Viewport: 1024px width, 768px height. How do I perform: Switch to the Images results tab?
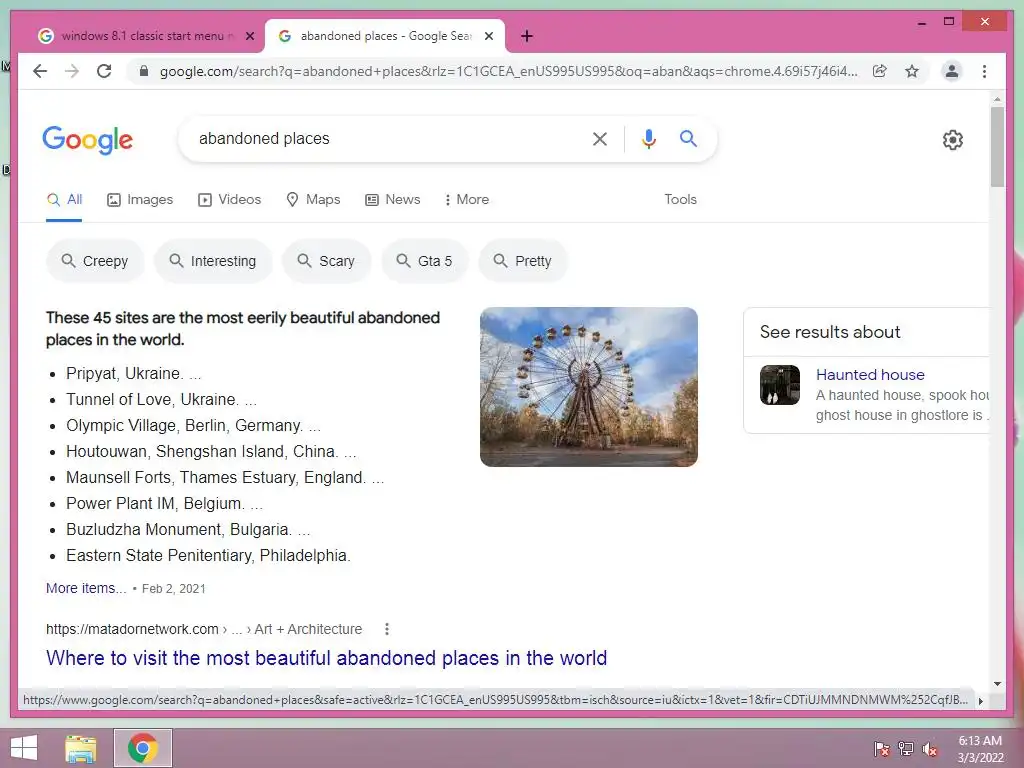[140, 200]
